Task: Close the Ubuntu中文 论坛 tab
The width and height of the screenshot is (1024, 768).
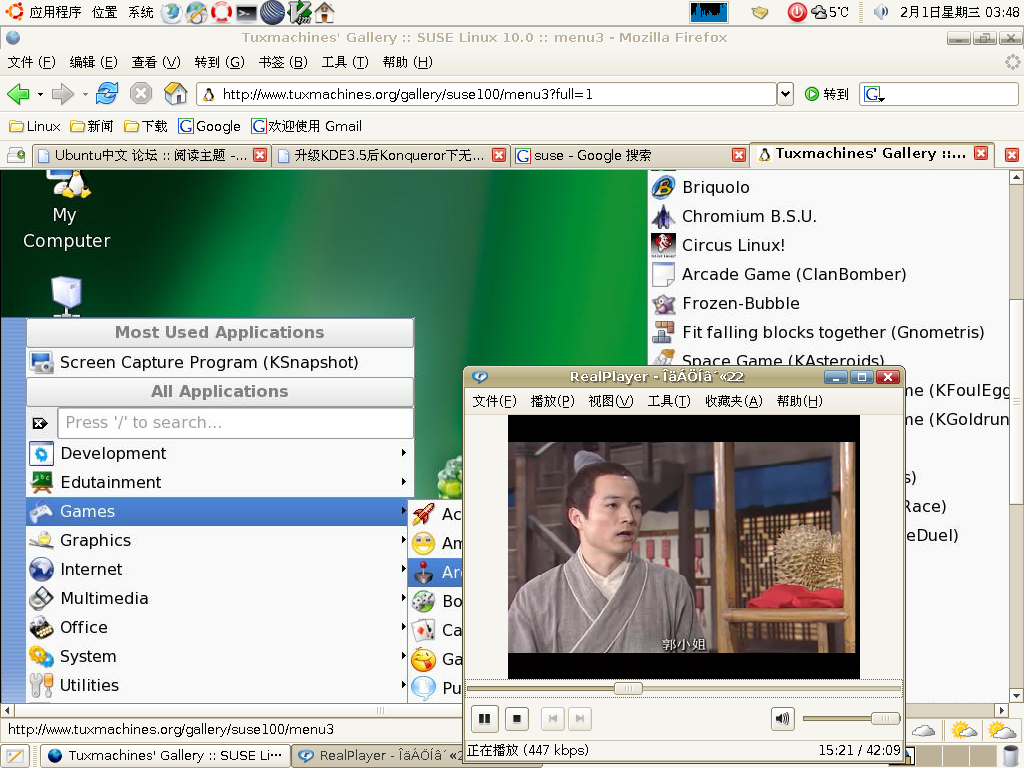Action: click(260, 155)
